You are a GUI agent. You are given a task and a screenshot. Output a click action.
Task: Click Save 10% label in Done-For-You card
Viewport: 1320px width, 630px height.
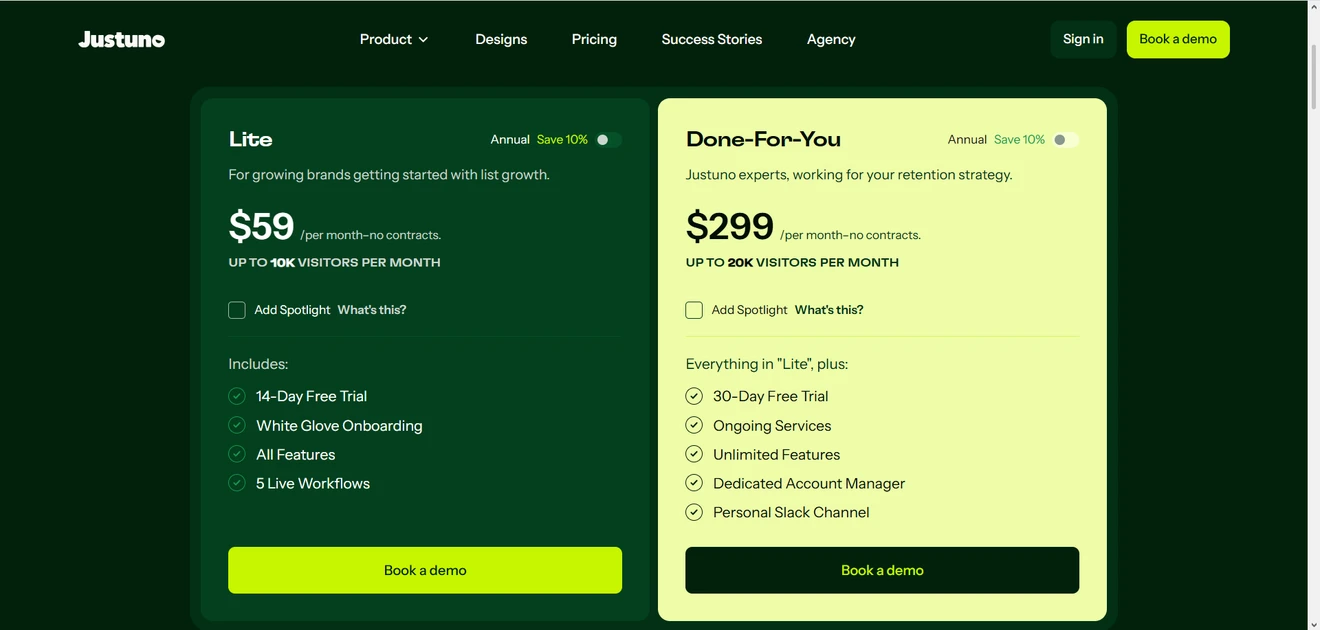click(x=1019, y=140)
